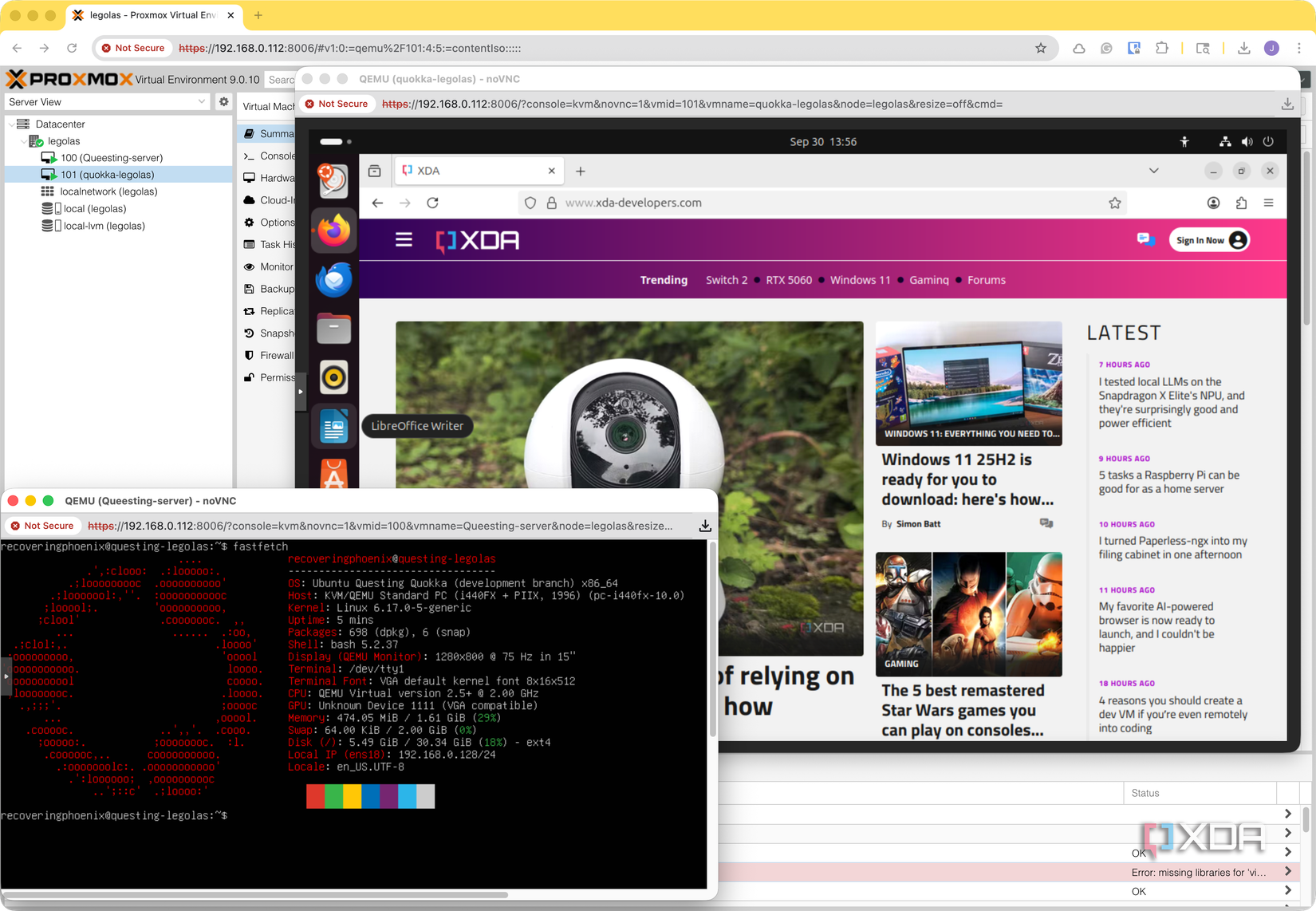Open Rhythmbox music player in dock
The width and height of the screenshot is (1316, 911).
click(333, 378)
